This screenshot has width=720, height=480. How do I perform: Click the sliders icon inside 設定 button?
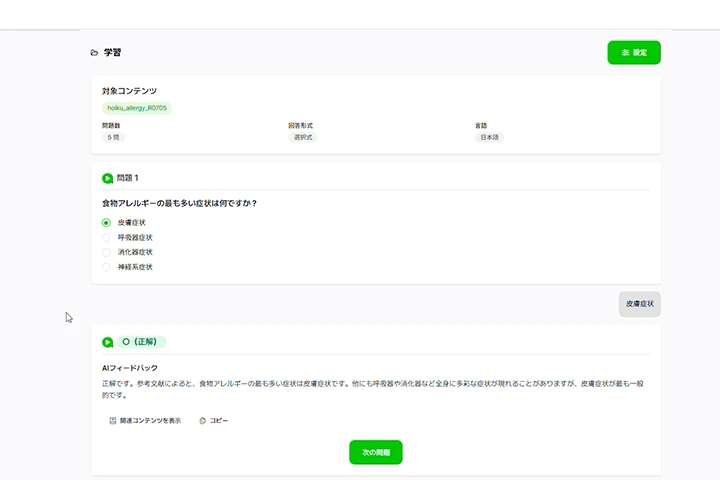pos(625,53)
